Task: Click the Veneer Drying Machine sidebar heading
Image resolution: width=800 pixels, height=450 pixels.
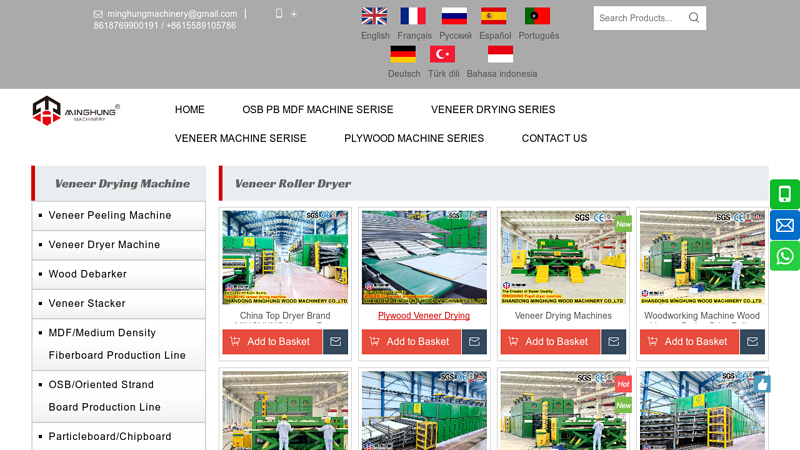Action: [122, 184]
